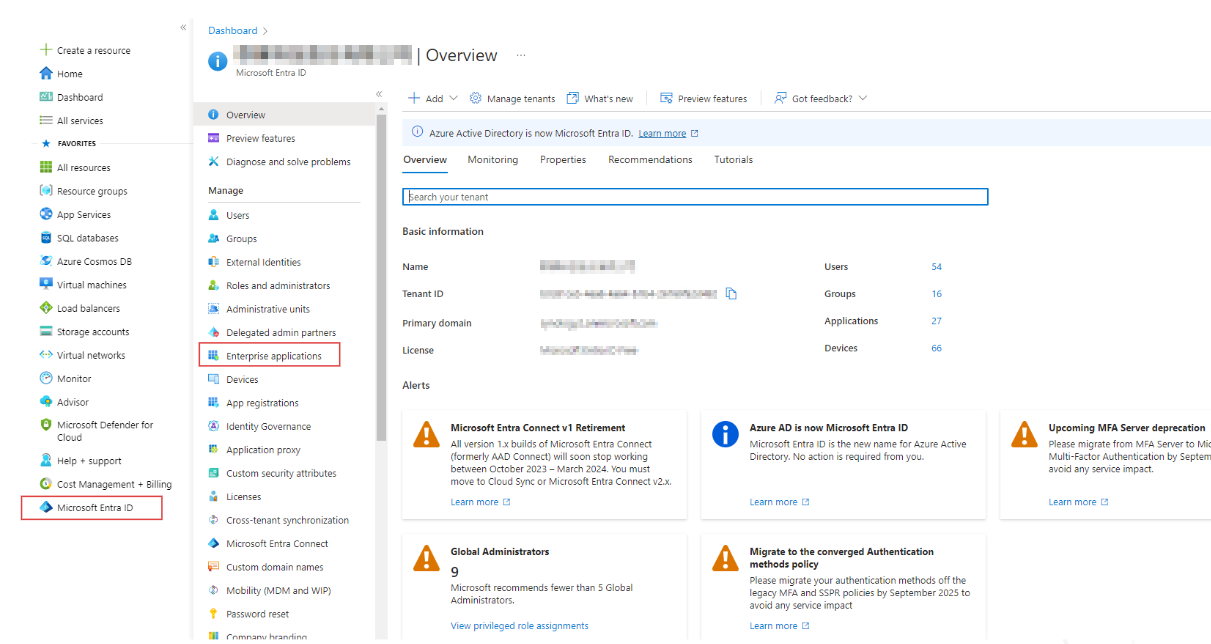Open the Users count 54 link
Image resolution: width=1211 pixels, height=644 pixels.
937,267
